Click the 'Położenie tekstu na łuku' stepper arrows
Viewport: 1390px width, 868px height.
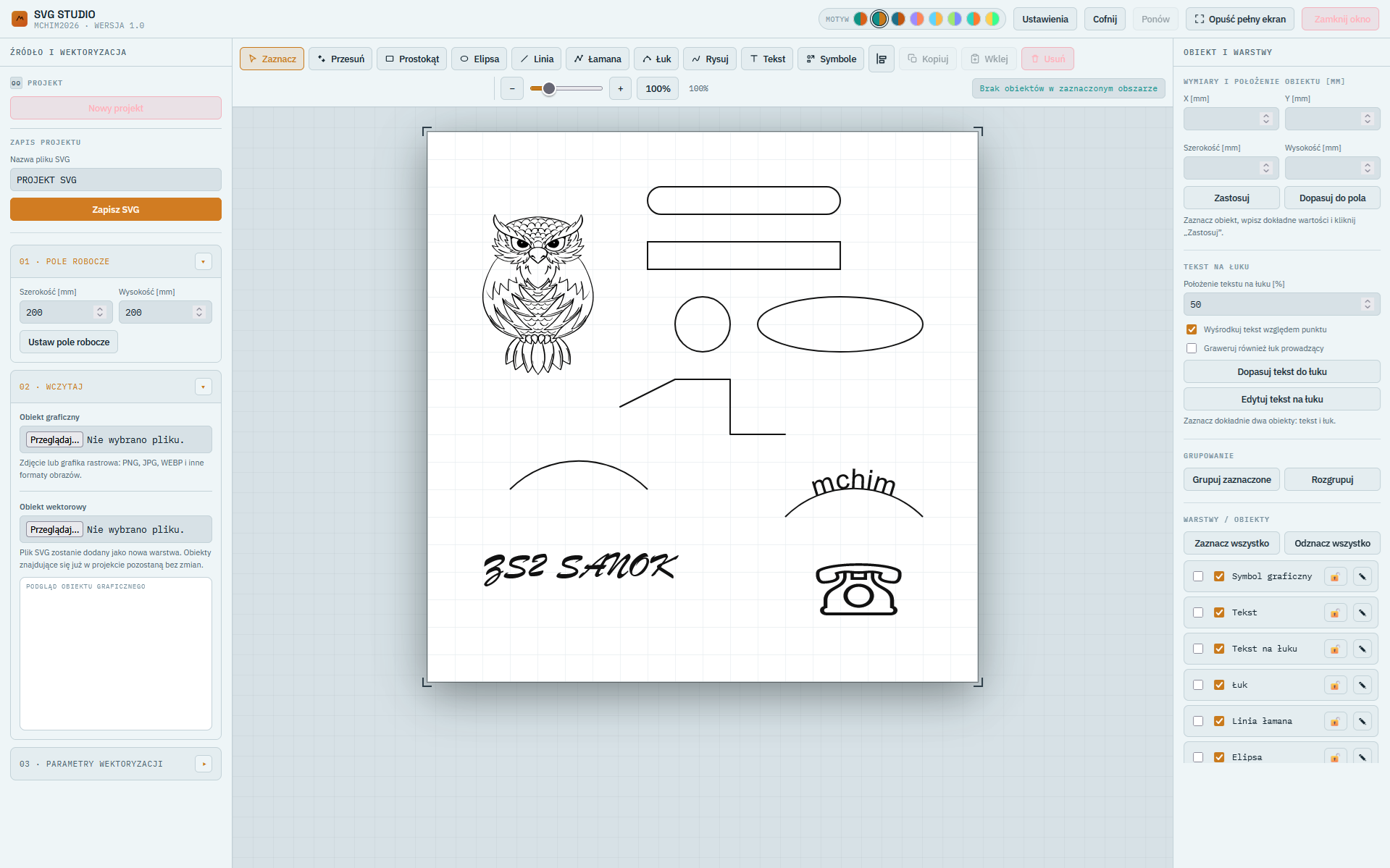[1368, 304]
